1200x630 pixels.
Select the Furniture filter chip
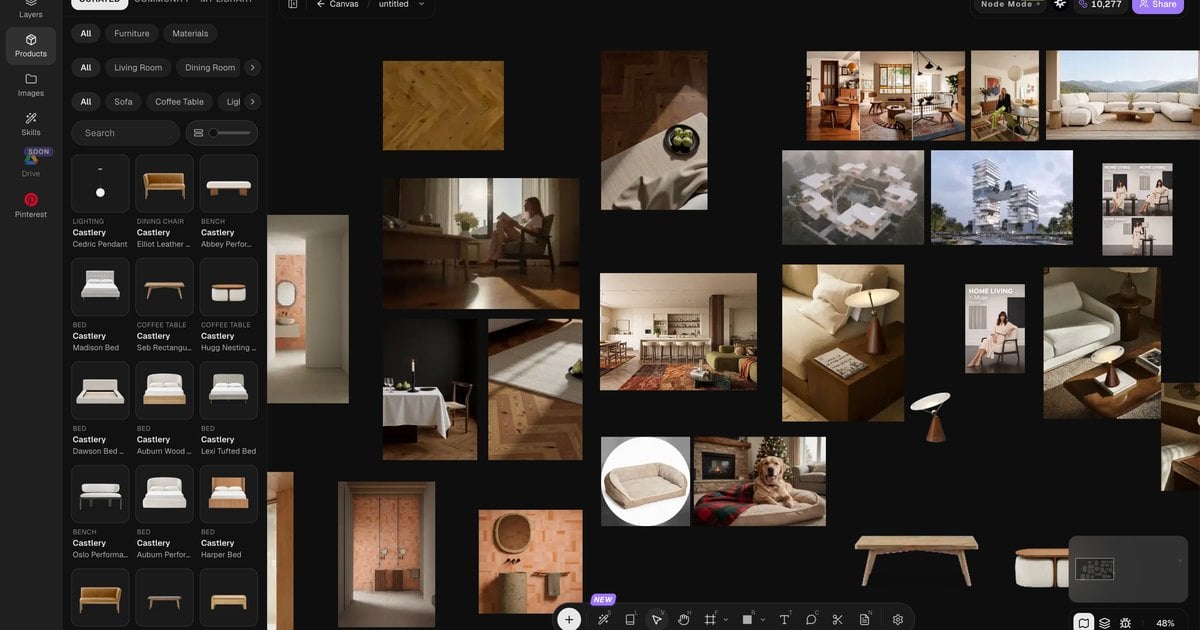point(131,33)
